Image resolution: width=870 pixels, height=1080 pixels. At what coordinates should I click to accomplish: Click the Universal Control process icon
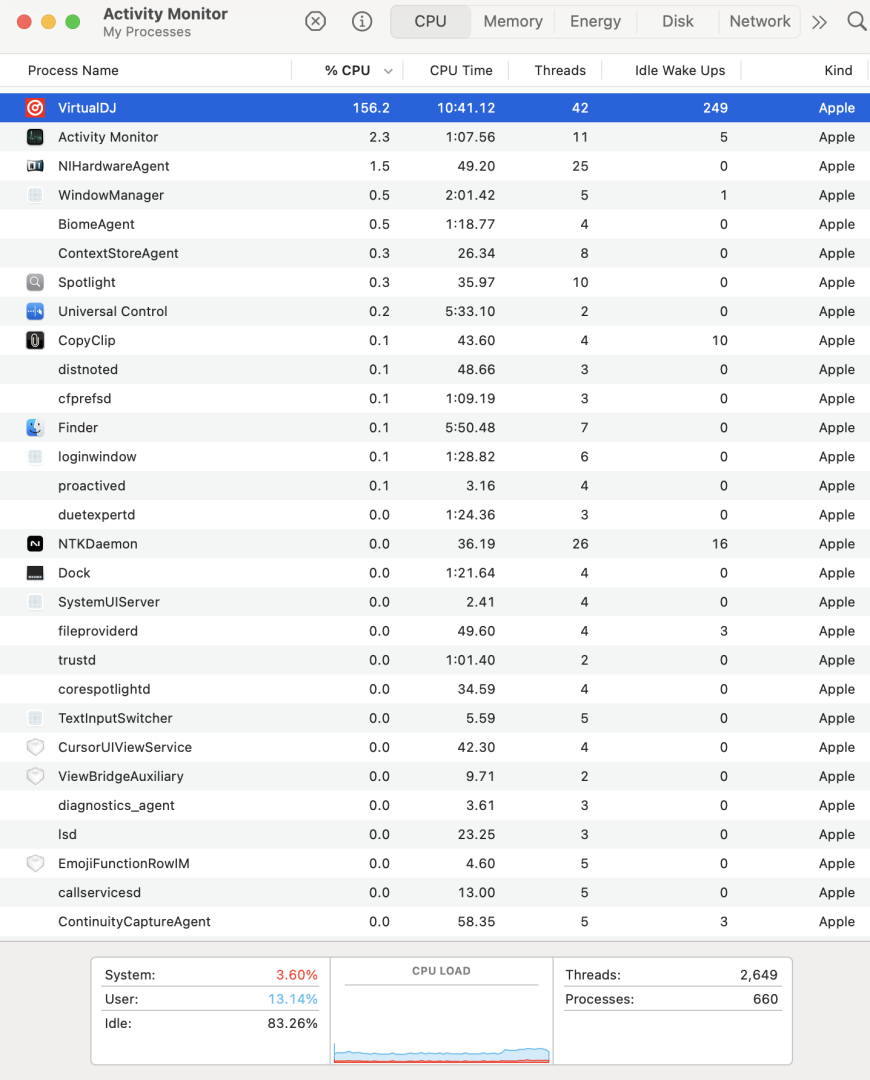[35, 312]
